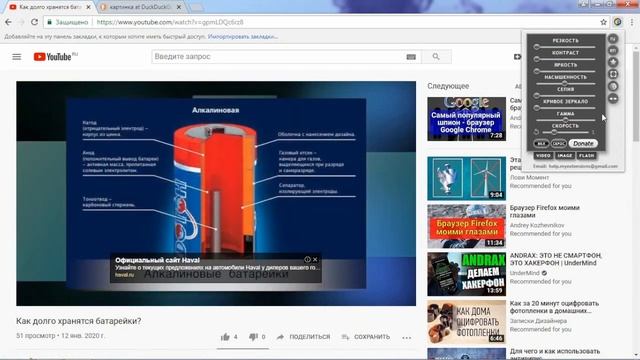The height and width of the screenshot is (360, 640).
Task: Click the secure 'Защищено' site info lock
Action: click(67, 22)
